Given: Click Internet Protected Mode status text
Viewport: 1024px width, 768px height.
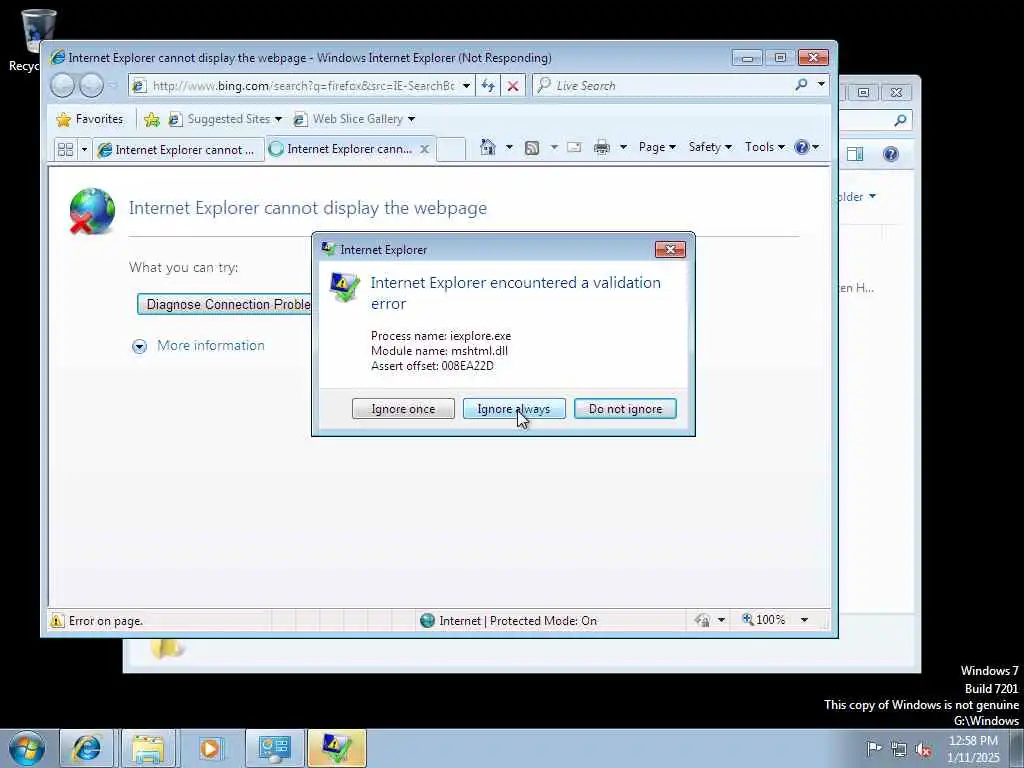Looking at the screenshot, I should point(518,620).
